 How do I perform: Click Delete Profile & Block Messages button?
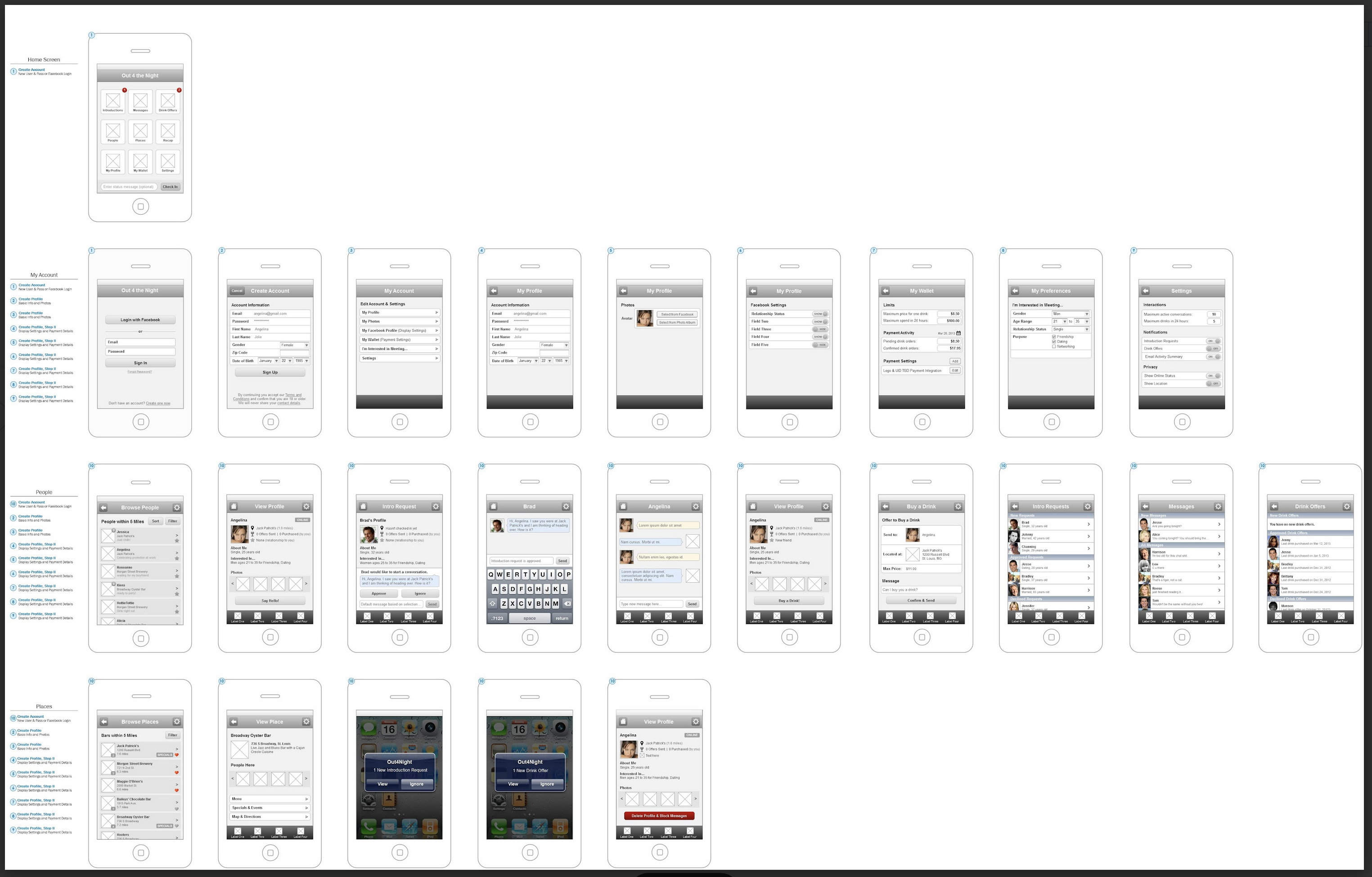click(659, 815)
